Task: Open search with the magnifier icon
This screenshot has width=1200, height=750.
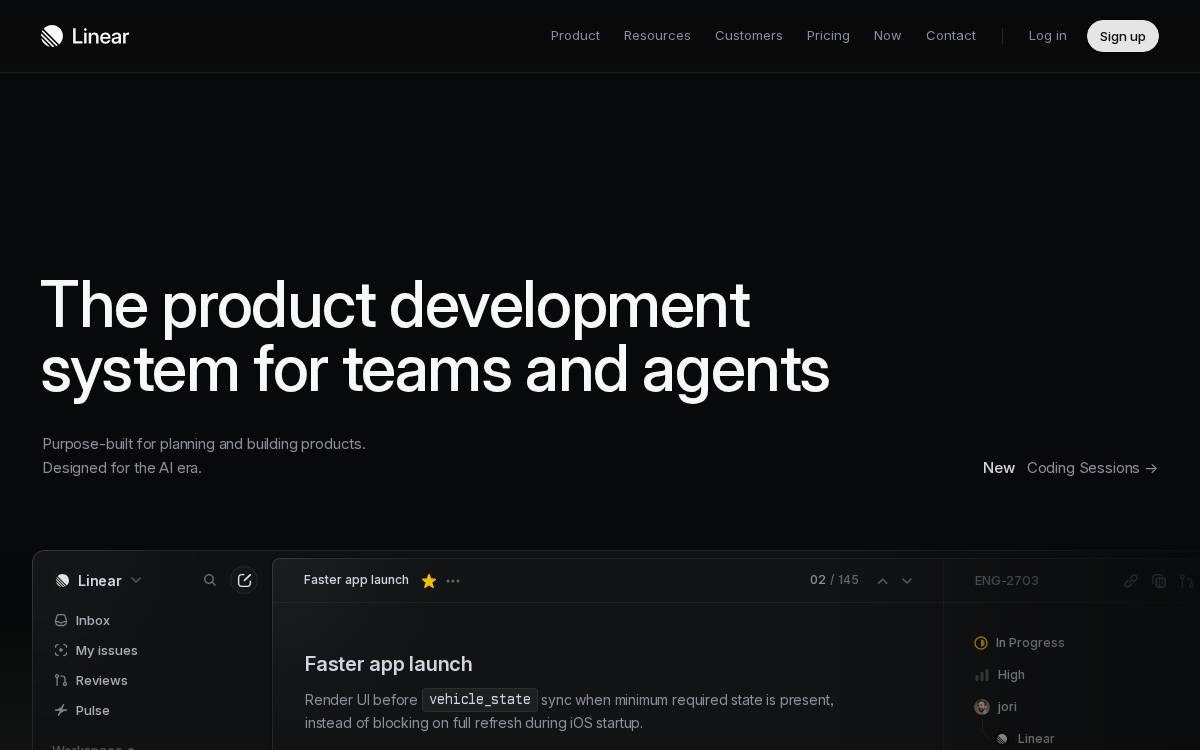Action: 210,580
